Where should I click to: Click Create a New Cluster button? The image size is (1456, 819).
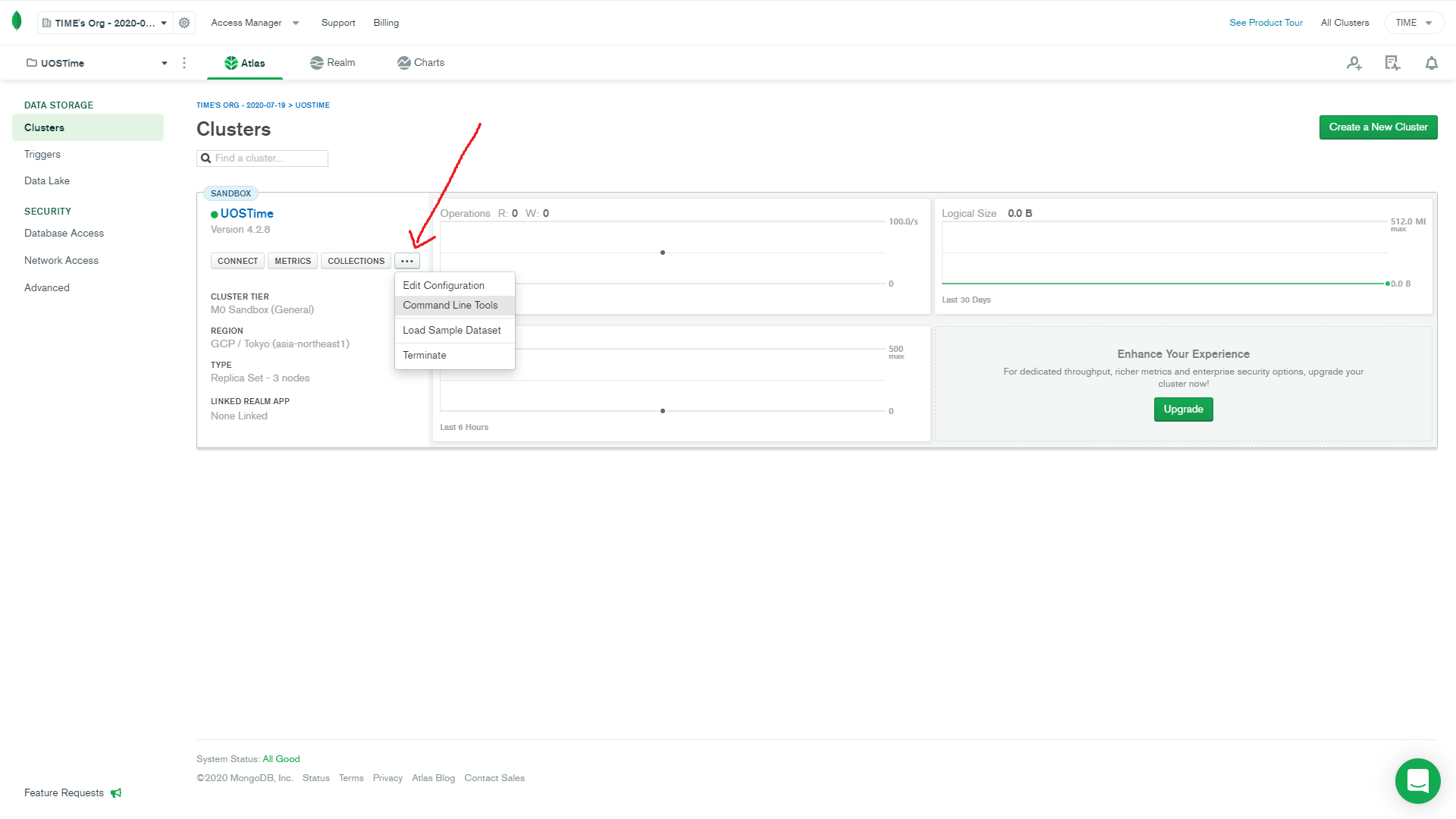1378,127
